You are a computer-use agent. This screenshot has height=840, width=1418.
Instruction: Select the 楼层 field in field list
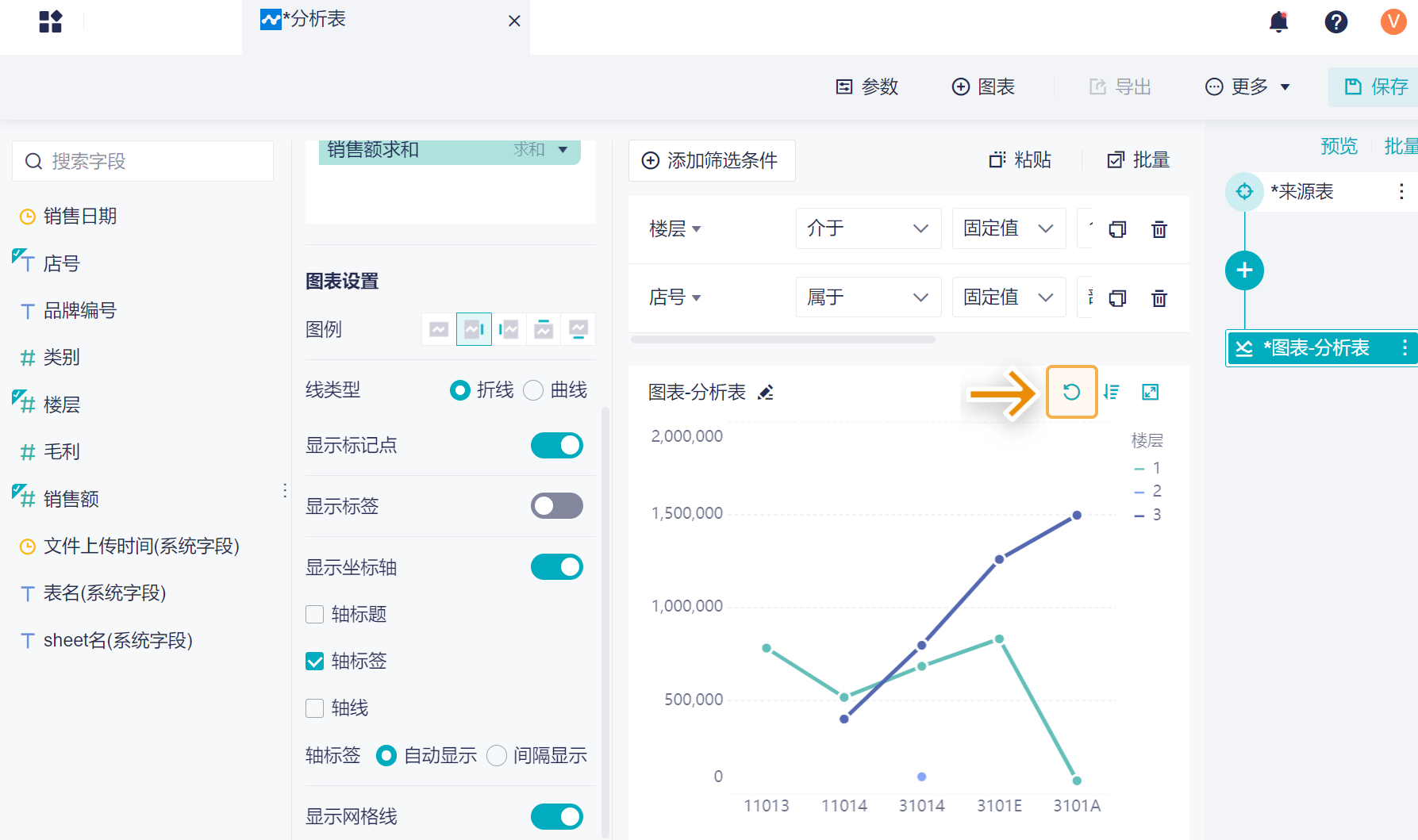coord(62,405)
